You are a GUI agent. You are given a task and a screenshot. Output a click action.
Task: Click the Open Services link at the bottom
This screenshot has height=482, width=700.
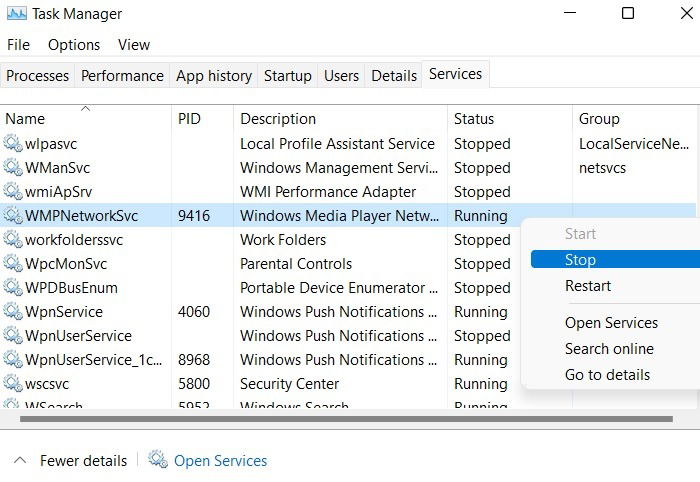tap(221, 460)
